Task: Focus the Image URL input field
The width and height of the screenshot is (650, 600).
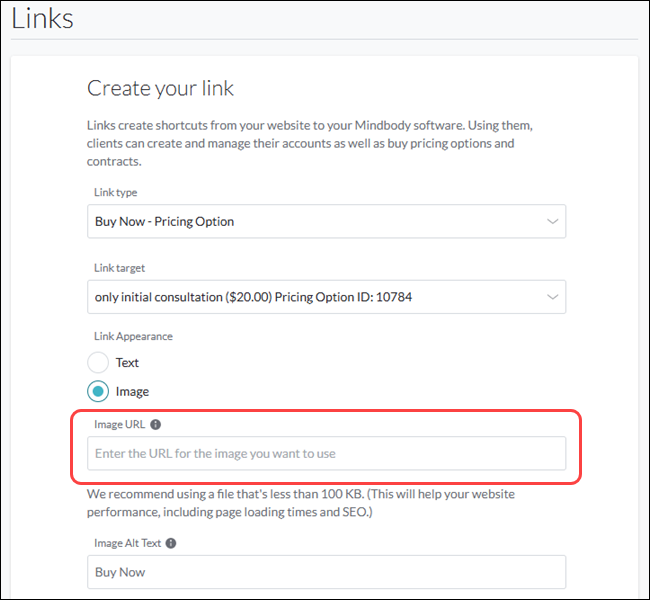Action: (326, 453)
